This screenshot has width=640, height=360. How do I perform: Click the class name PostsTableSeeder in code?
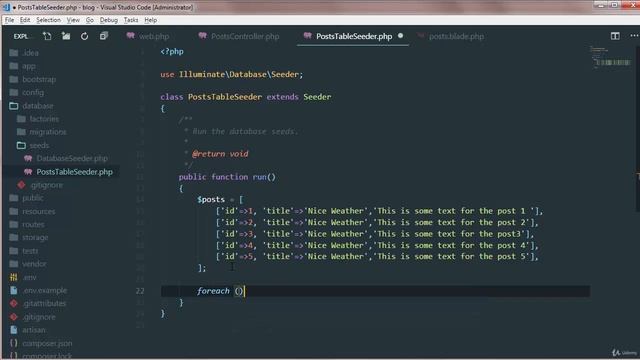click(225, 97)
